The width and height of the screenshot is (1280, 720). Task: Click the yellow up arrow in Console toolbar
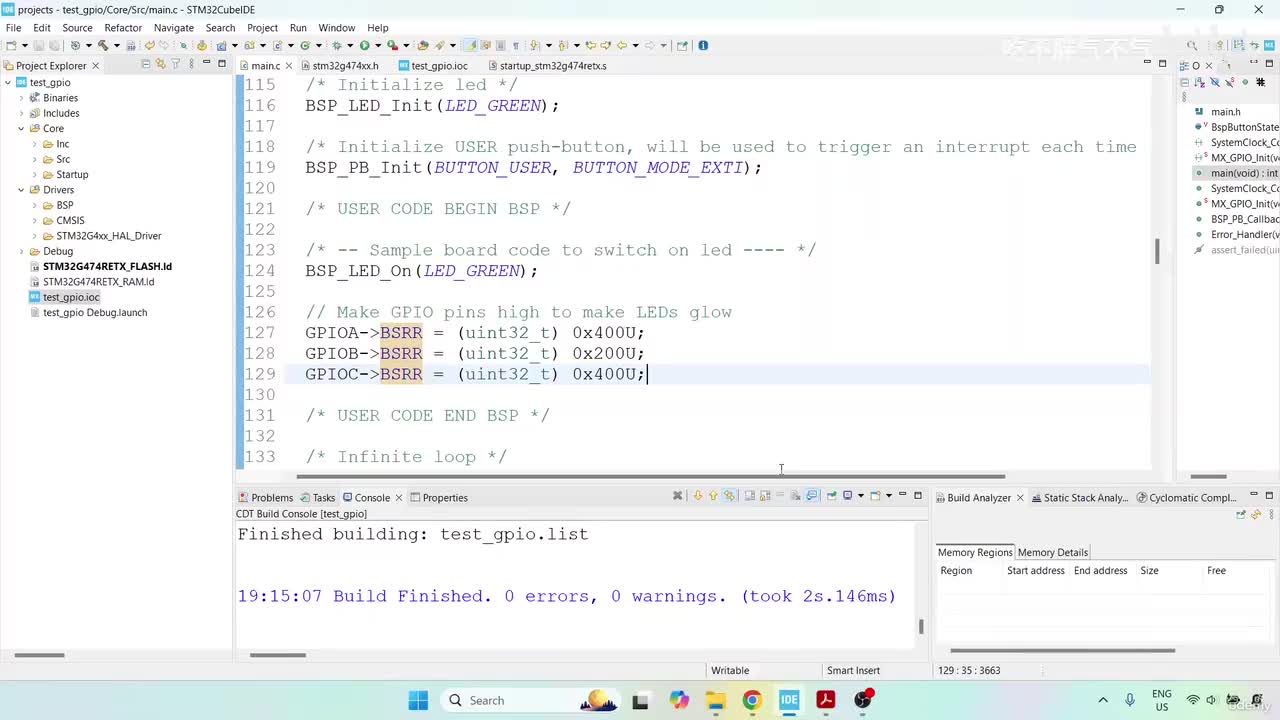point(713,496)
